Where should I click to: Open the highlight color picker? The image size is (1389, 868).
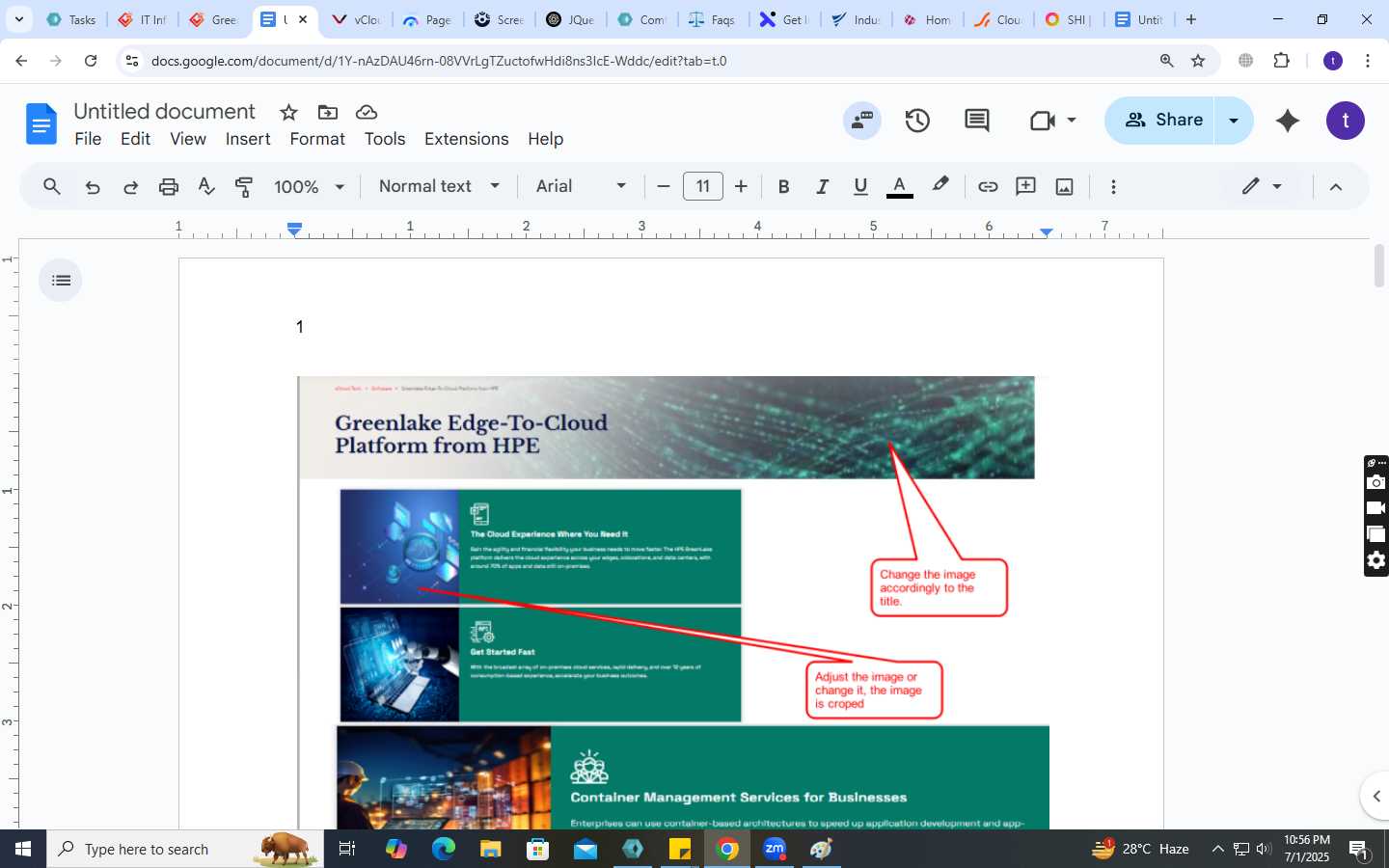click(x=940, y=186)
